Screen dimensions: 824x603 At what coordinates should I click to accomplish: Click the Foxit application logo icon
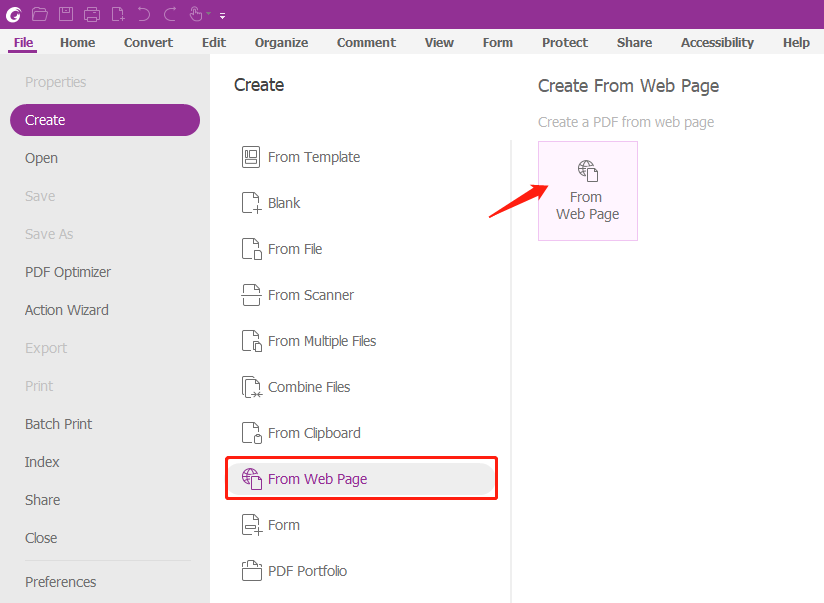click(14, 14)
